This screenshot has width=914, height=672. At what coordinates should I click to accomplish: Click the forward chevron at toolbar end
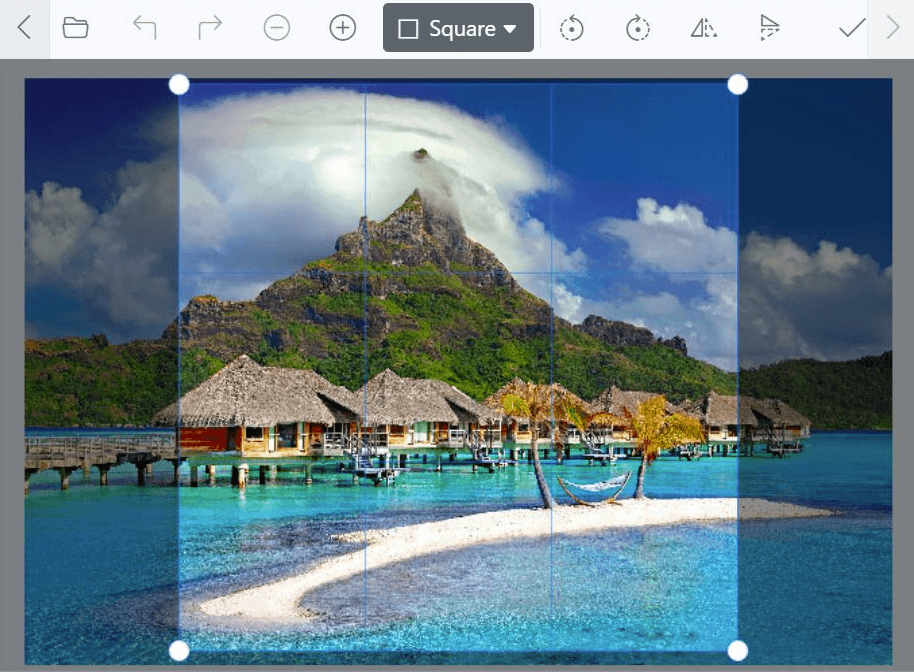(892, 27)
